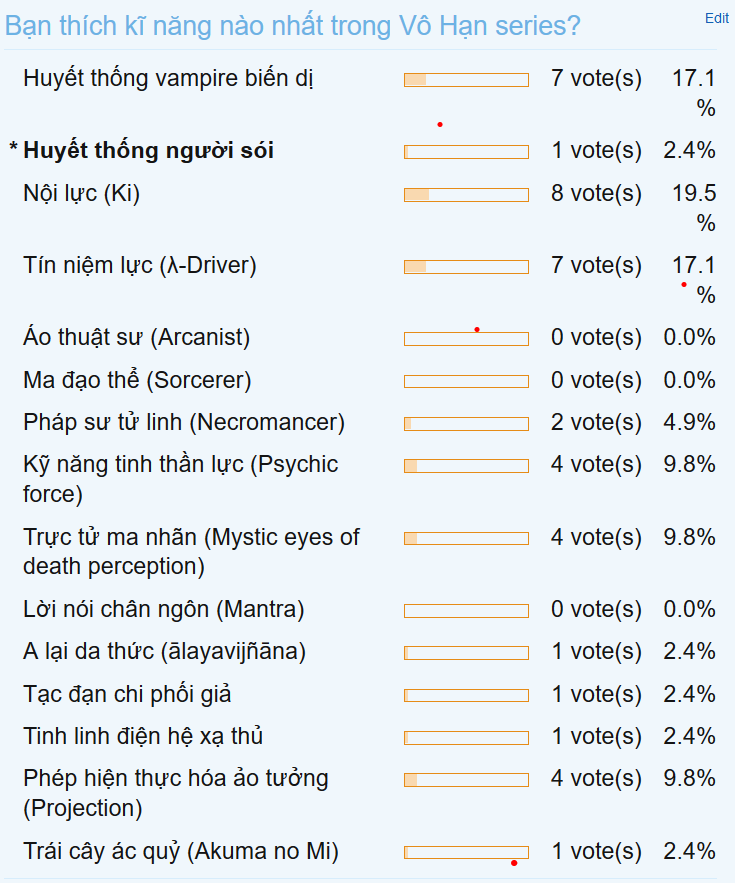Select the bold 'Huyết thống người sói' option
This screenshot has height=883, width=735.
pyautogui.click(x=148, y=151)
